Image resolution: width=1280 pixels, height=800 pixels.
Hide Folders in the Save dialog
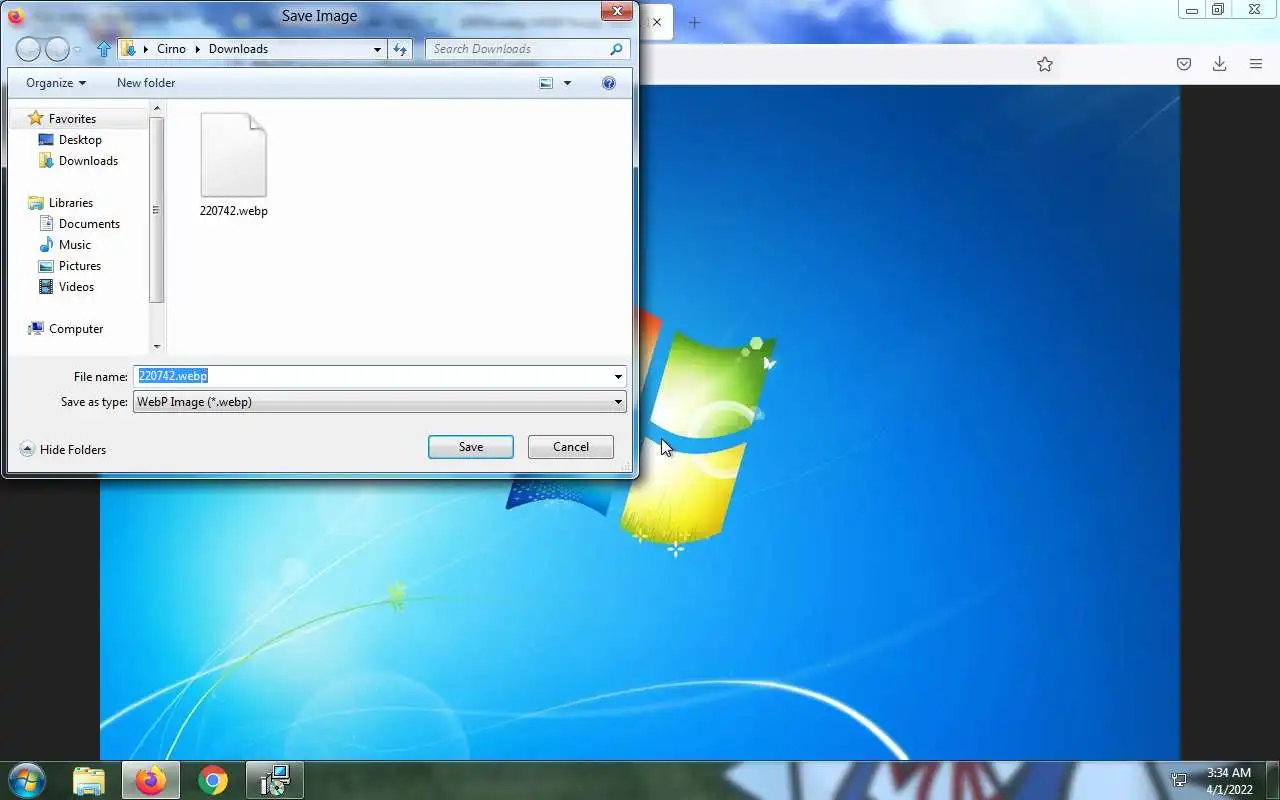pos(63,450)
